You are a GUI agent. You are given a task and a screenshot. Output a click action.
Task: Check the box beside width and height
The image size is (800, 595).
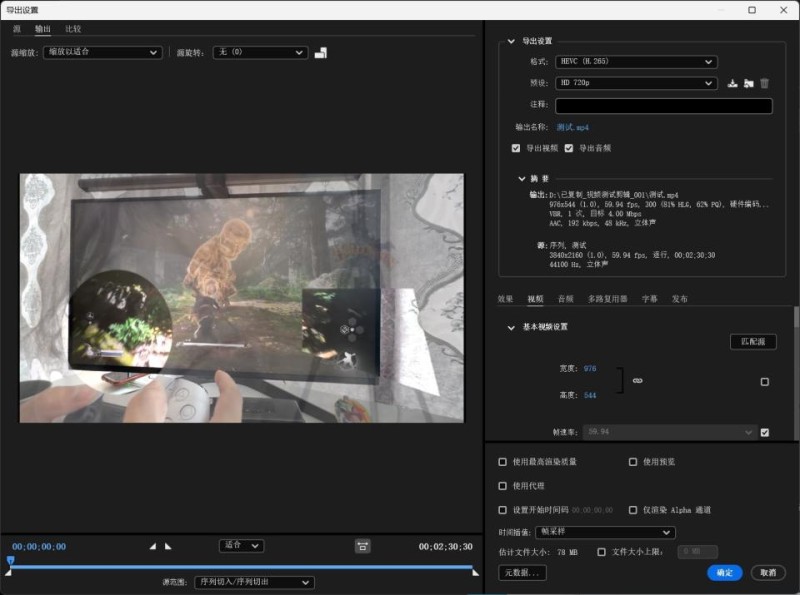(764, 382)
